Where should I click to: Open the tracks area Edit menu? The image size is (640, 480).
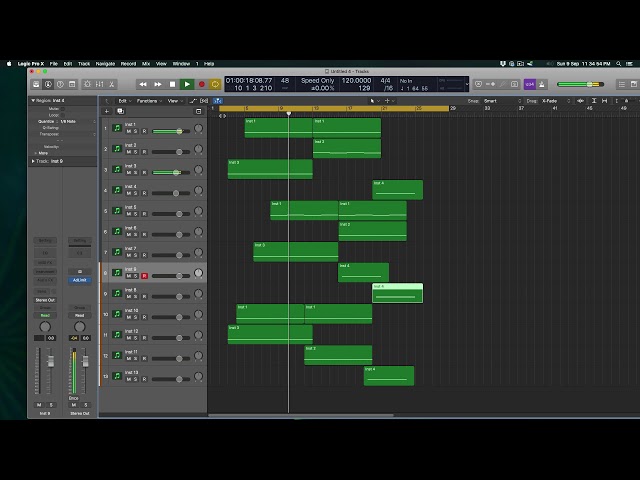[x=124, y=101]
